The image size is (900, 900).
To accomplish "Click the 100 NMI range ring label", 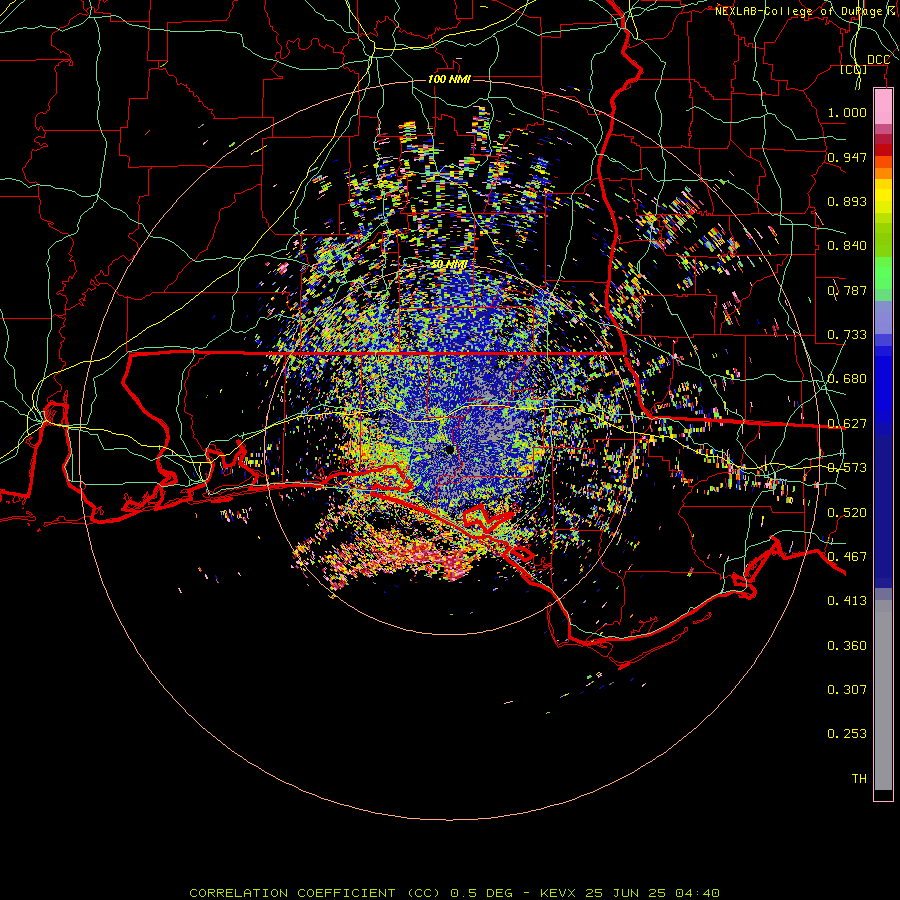I will point(449,79).
